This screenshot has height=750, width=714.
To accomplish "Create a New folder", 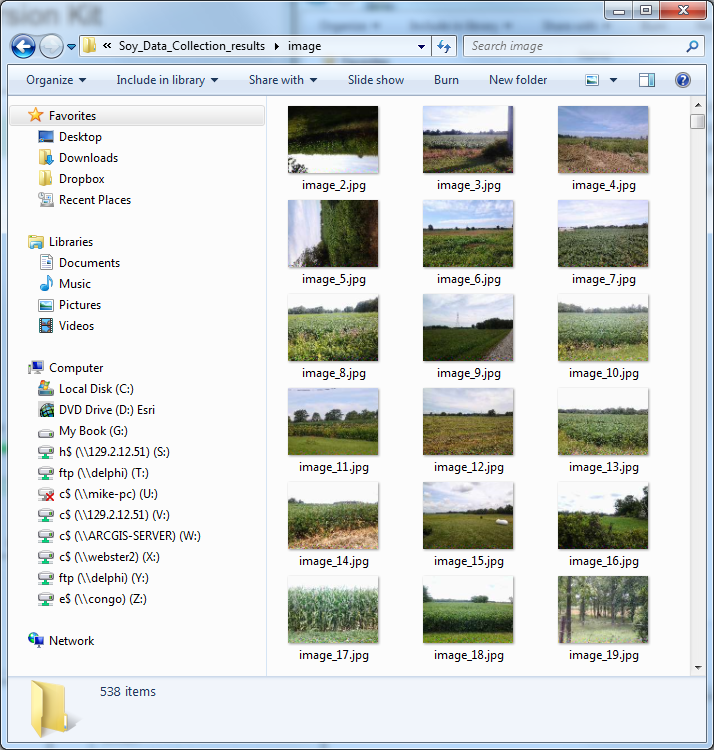I will [x=518, y=80].
